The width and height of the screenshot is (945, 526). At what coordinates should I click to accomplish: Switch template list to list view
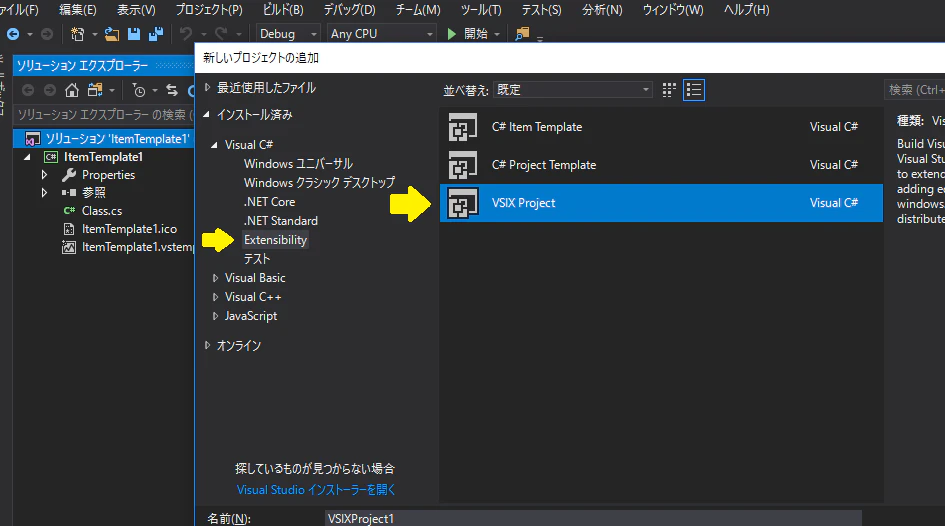[694, 90]
